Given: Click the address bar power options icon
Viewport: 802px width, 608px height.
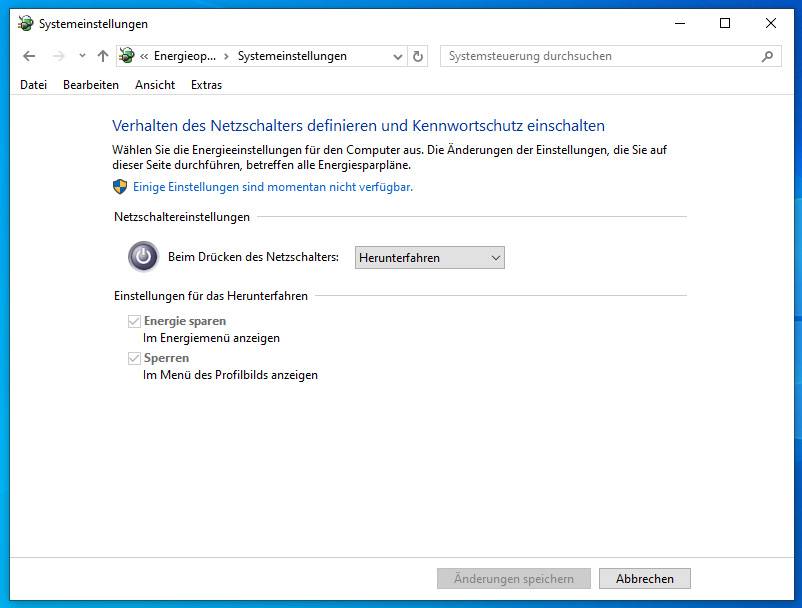Looking at the screenshot, I should click(127, 56).
